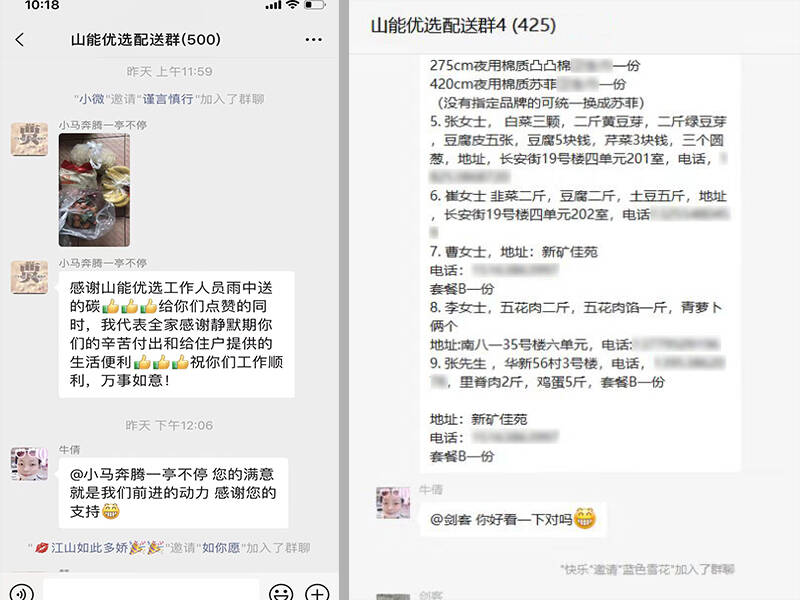Tap the back arrow in chat header
800x600 pixels.
coord(20,40)
